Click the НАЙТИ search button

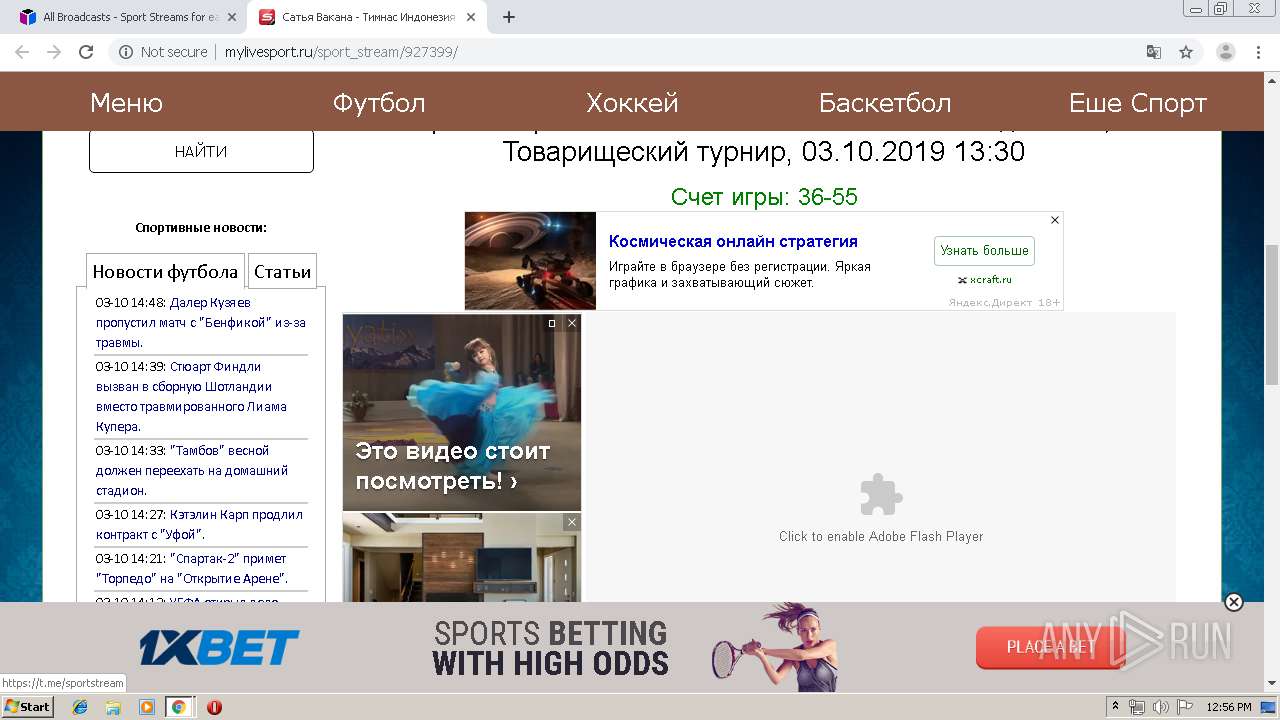click(x=201, y=152)
